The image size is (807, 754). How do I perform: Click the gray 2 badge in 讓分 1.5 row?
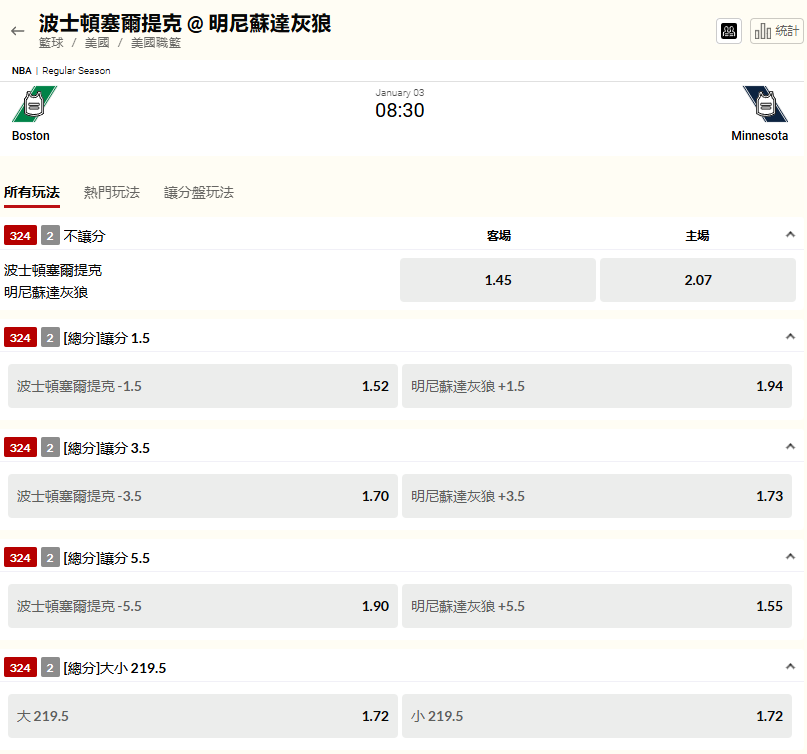[x=50, y=338]
